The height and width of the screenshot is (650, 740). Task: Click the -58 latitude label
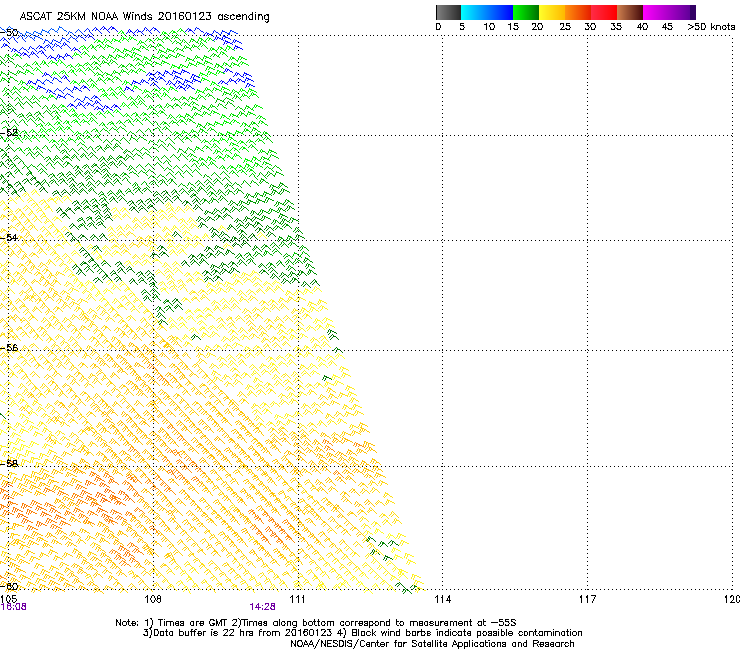[x=9, y=463]
